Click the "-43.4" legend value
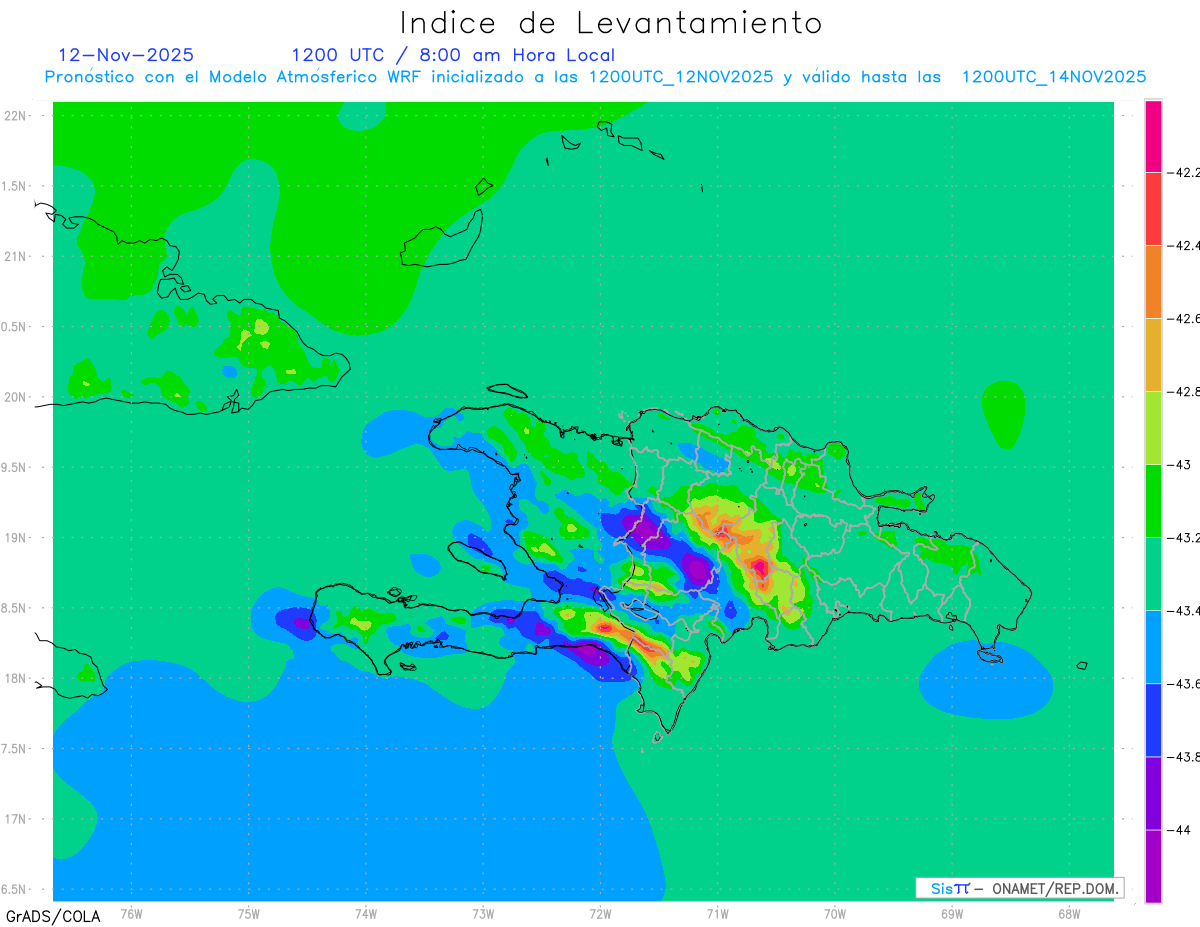Screen dimensions: 1200x927 (1184, 611)
